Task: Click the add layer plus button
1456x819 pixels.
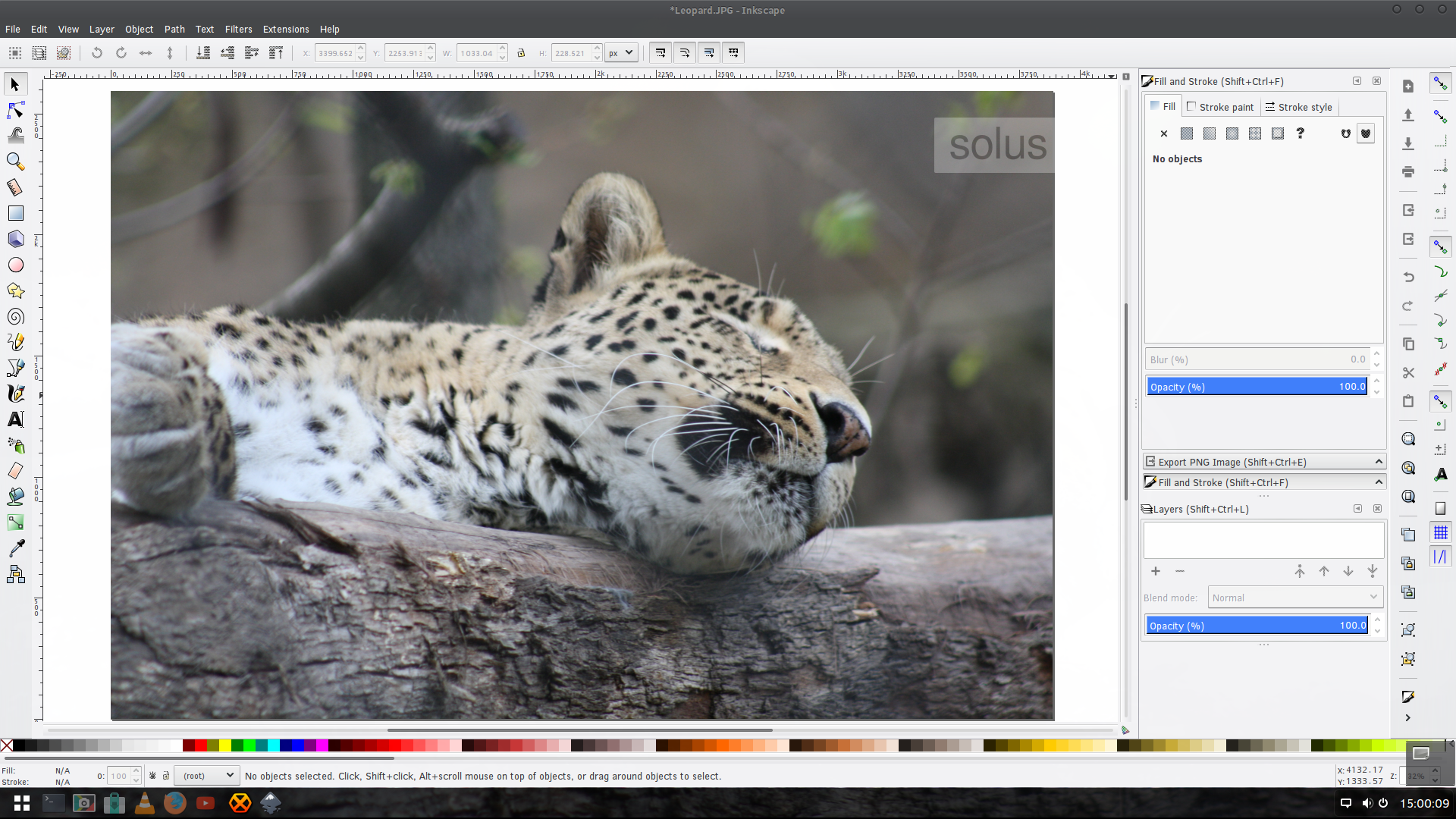Action: (x=1156, y=571)
